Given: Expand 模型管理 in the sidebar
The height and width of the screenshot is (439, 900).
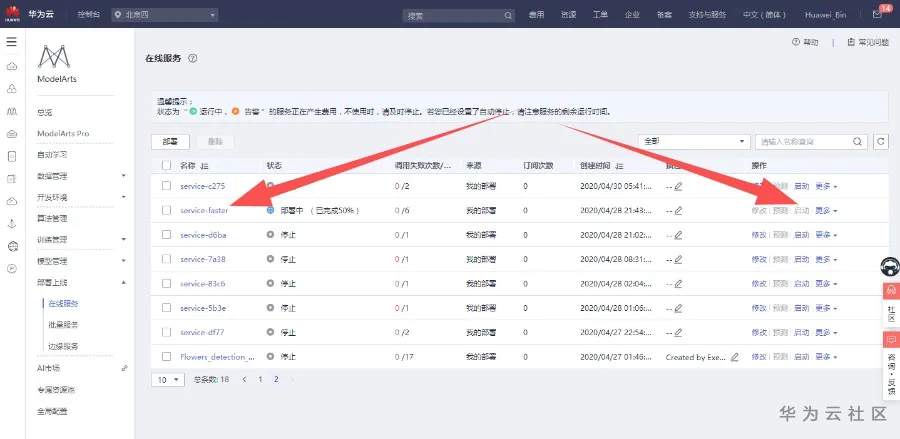Looking at the screenshot, I should (123, 261).
